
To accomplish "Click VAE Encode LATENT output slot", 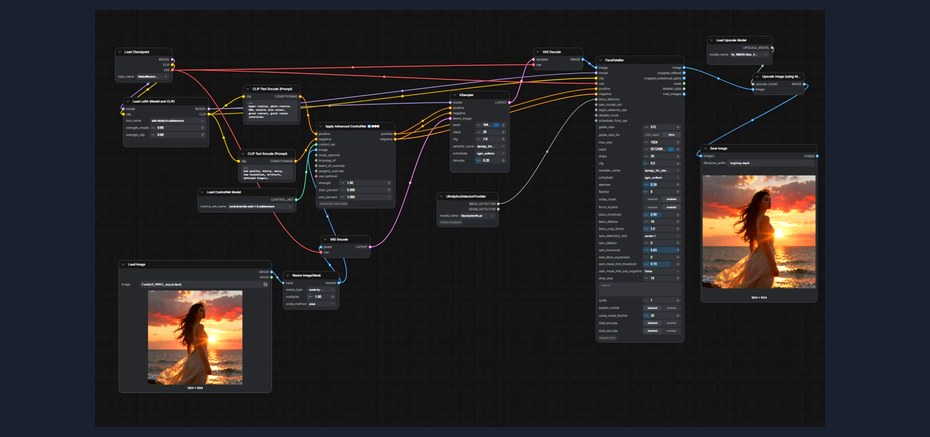I will pyautogui.click(x=370, y=247).
